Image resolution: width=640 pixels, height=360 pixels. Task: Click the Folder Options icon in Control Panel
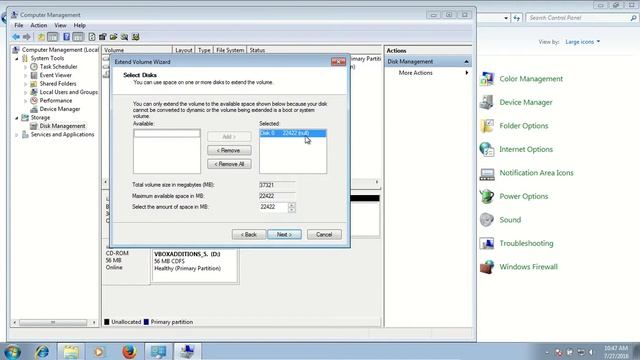pos(487,126)
